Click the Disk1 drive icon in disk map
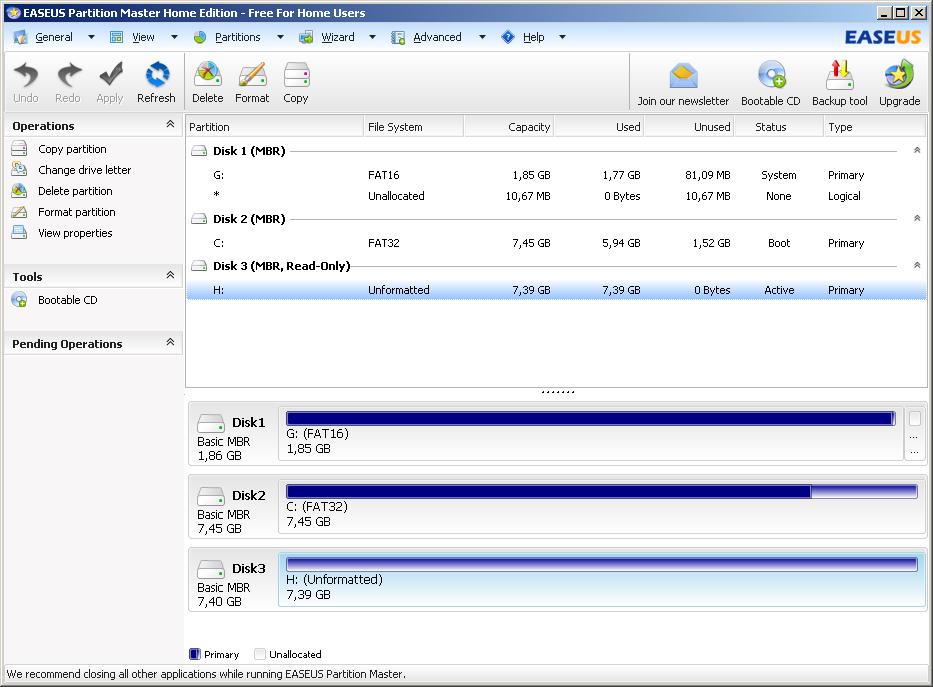The width and height of the screenshot is (933, 687). point(211,423)
